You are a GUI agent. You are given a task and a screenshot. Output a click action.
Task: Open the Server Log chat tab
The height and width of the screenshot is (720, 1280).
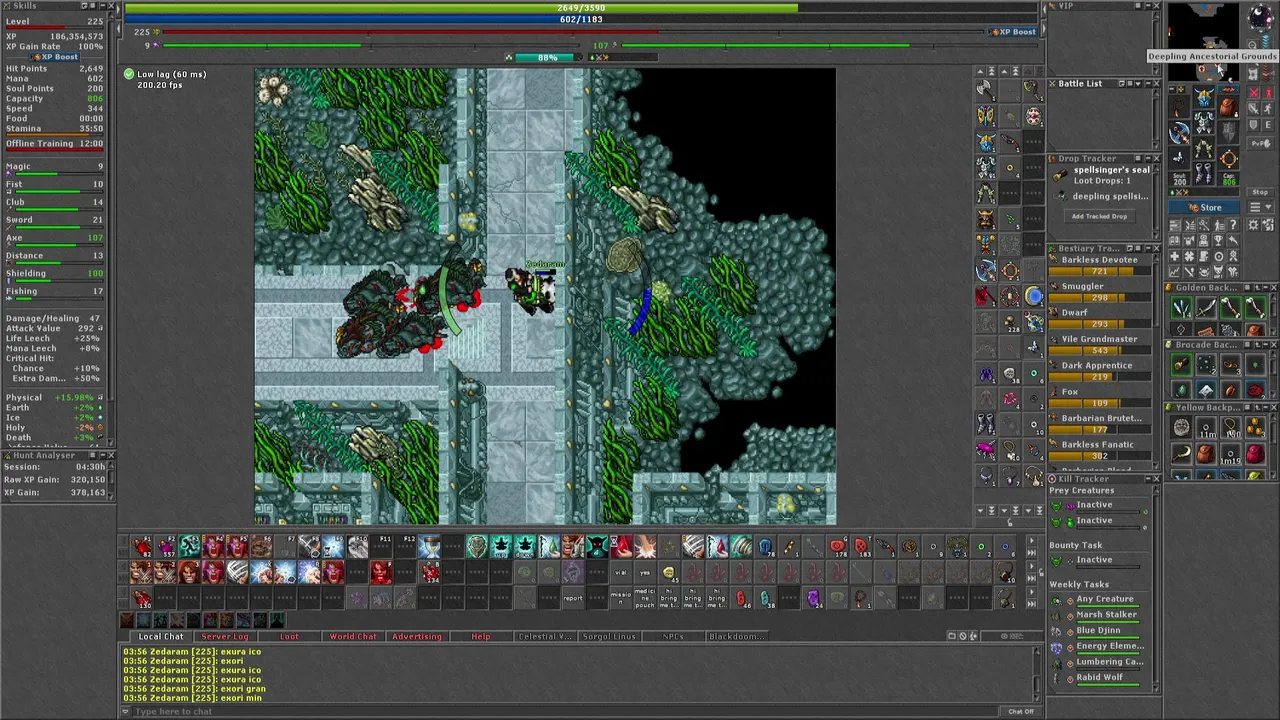[x=224, y=636]
